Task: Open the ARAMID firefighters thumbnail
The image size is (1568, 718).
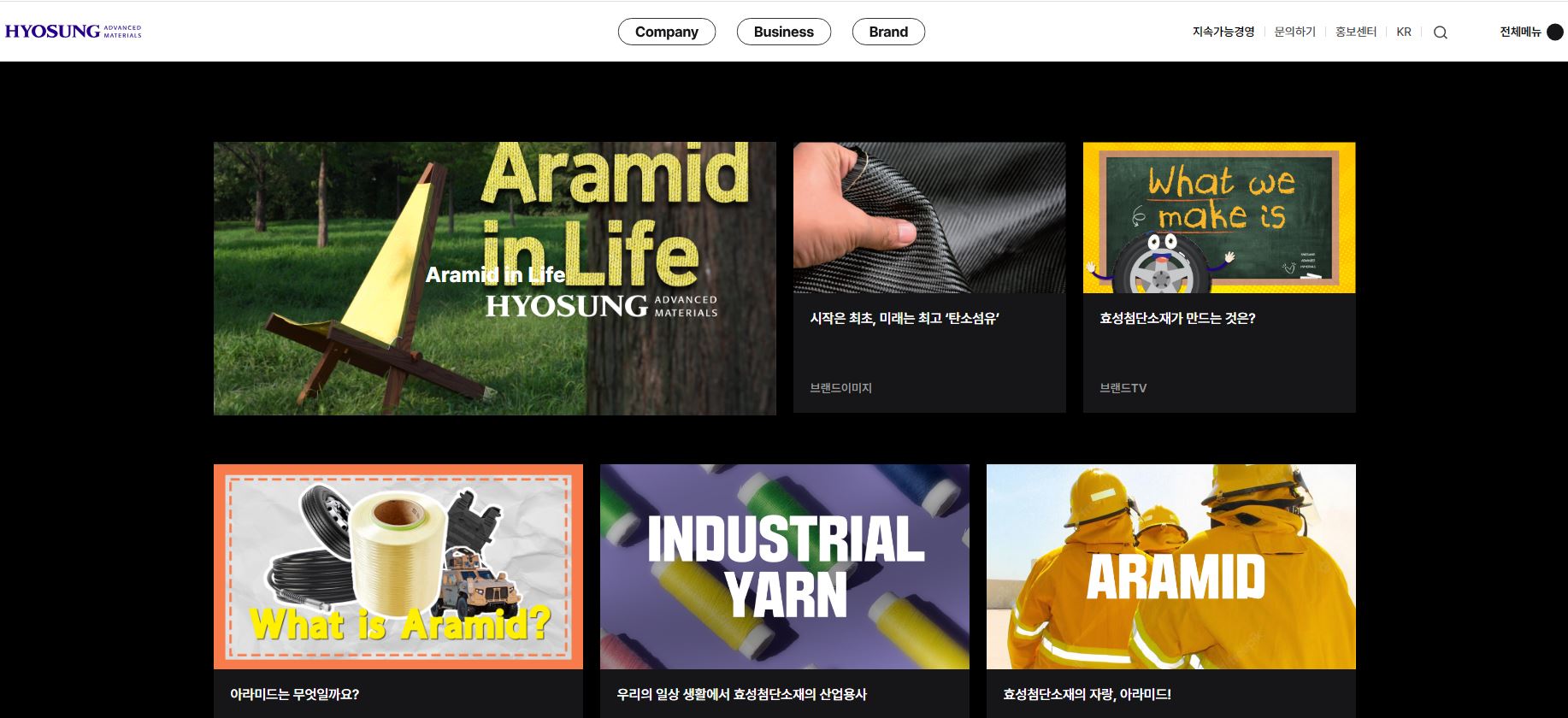Action: [1171, 567]
